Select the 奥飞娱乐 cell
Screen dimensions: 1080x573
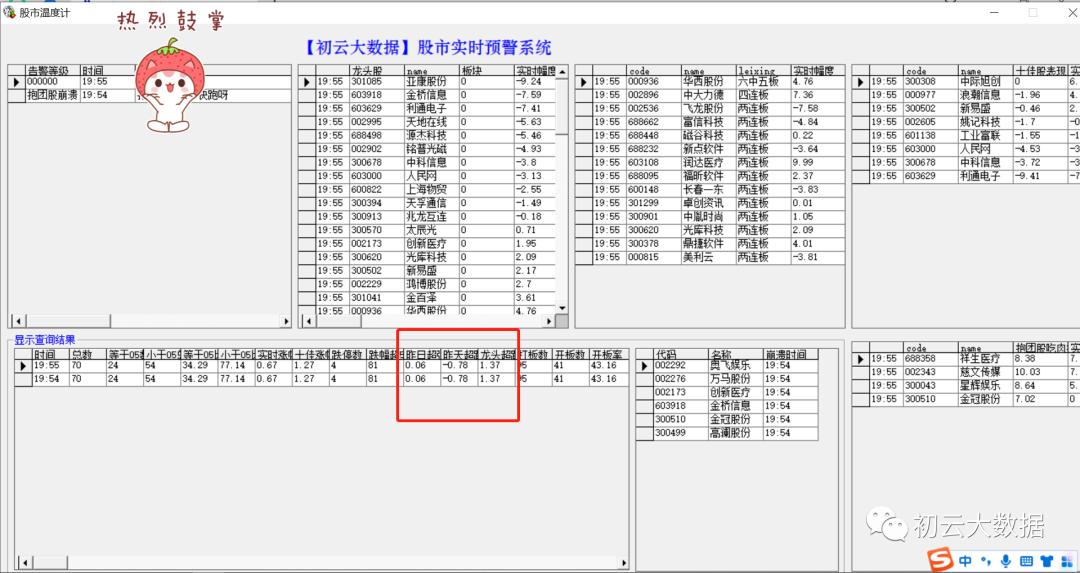[x=736, y=366]
